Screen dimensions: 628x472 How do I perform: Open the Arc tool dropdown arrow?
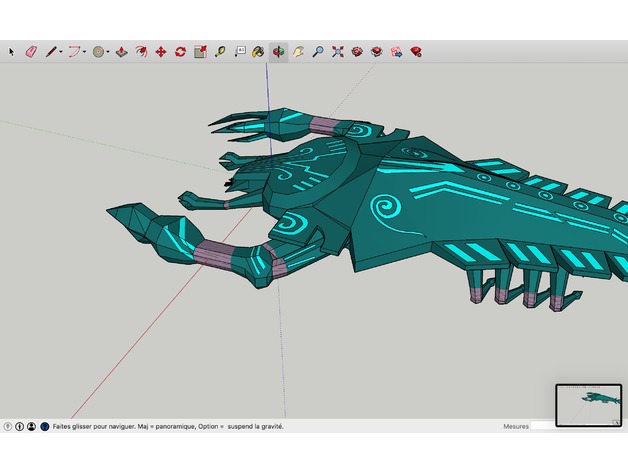coord(85,52)
